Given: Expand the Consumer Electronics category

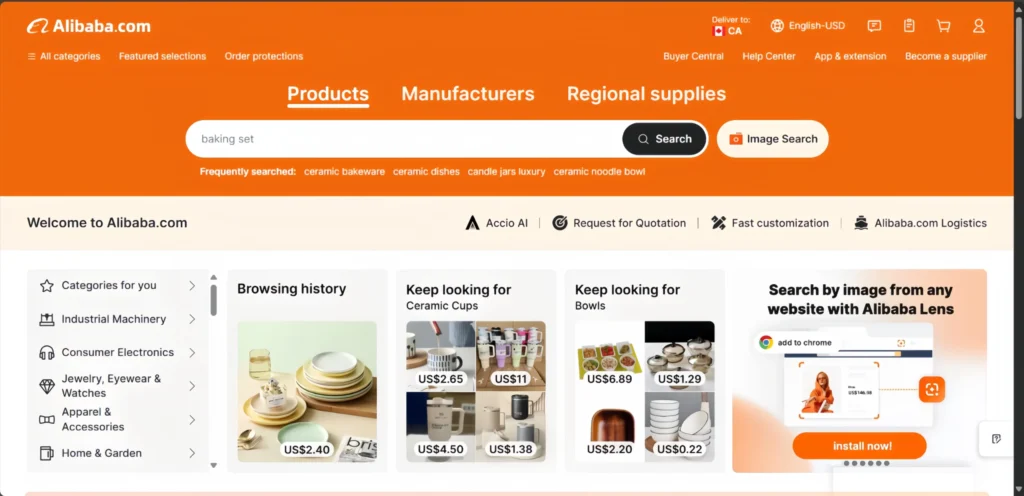Looking at the screenshot, I should coord(118,352).
